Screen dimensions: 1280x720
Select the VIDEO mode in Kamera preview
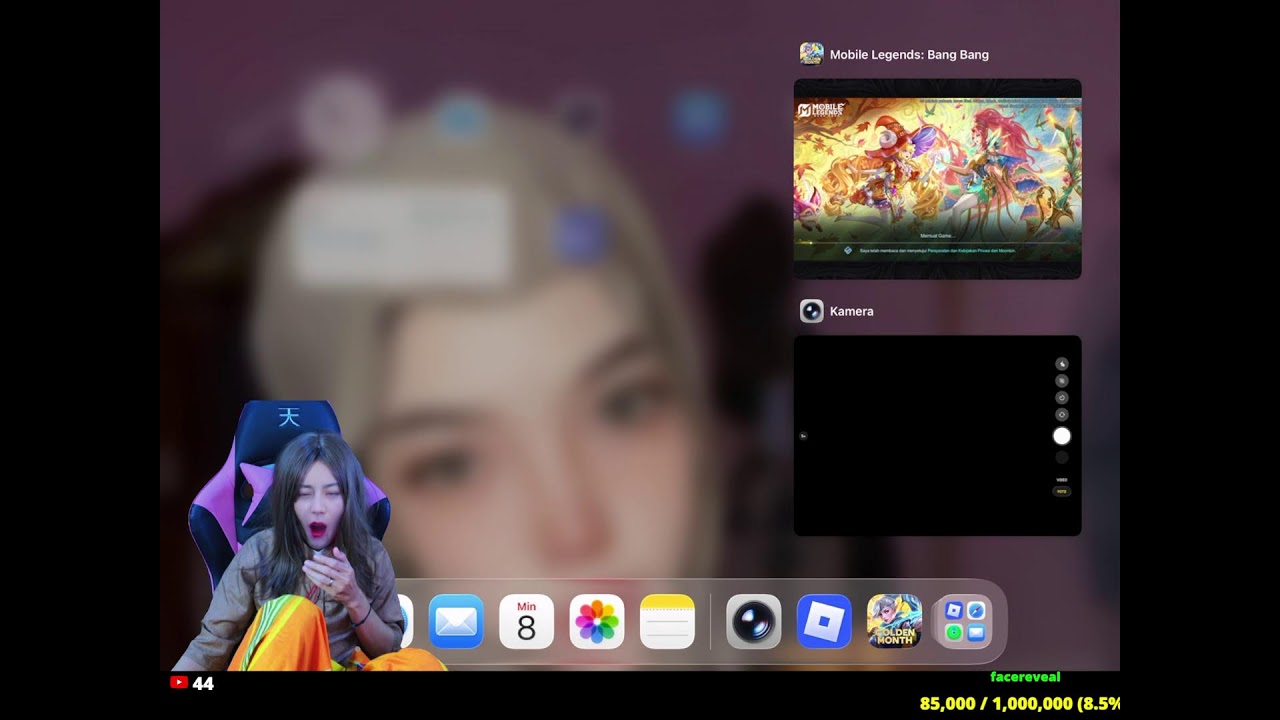coord(1062,480)
